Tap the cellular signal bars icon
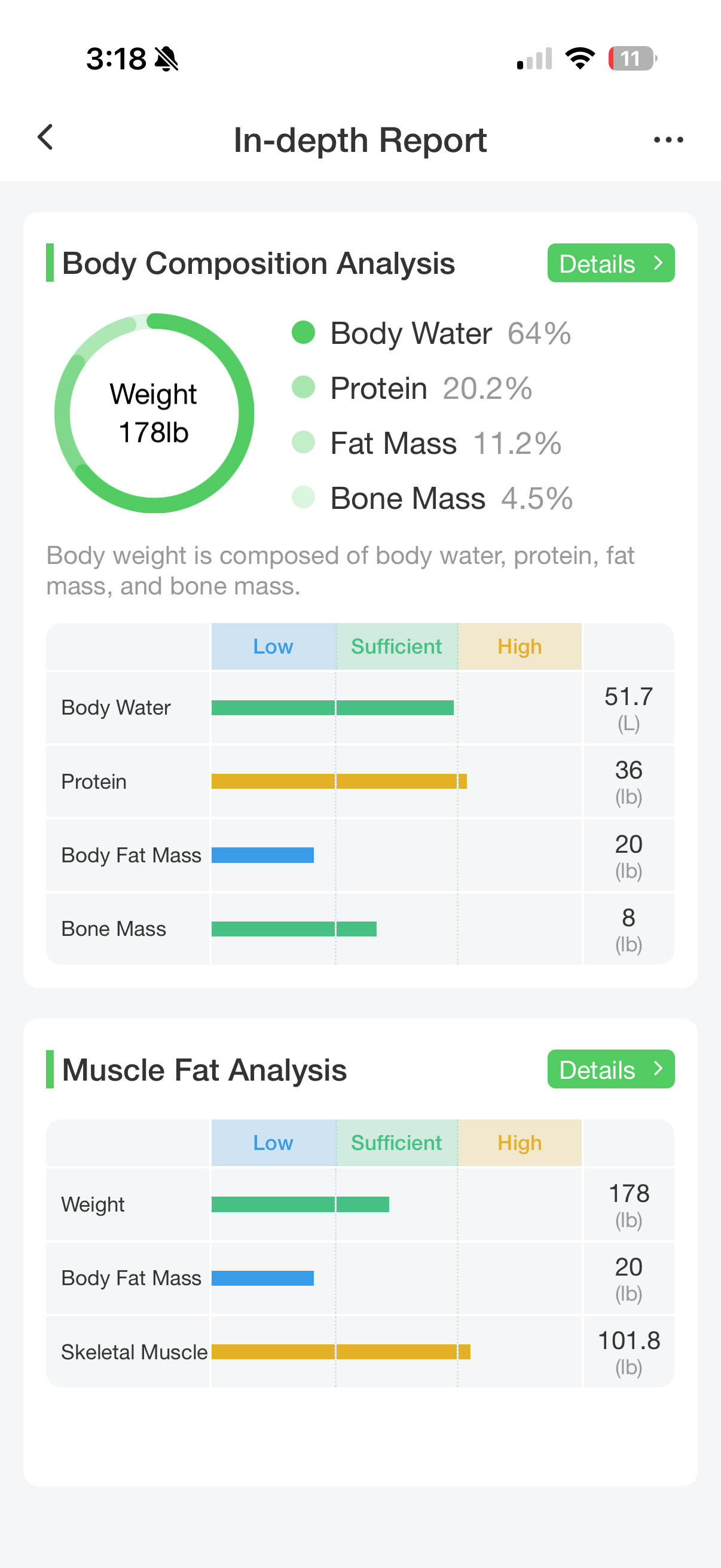The height and width of the screenshot is (1568, 721). 534,59
